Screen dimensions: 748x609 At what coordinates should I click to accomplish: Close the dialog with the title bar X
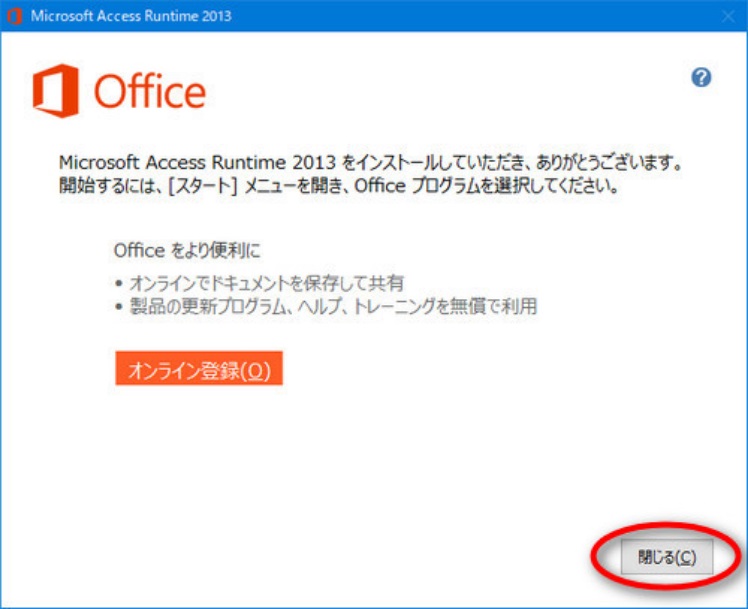[728, 16]
